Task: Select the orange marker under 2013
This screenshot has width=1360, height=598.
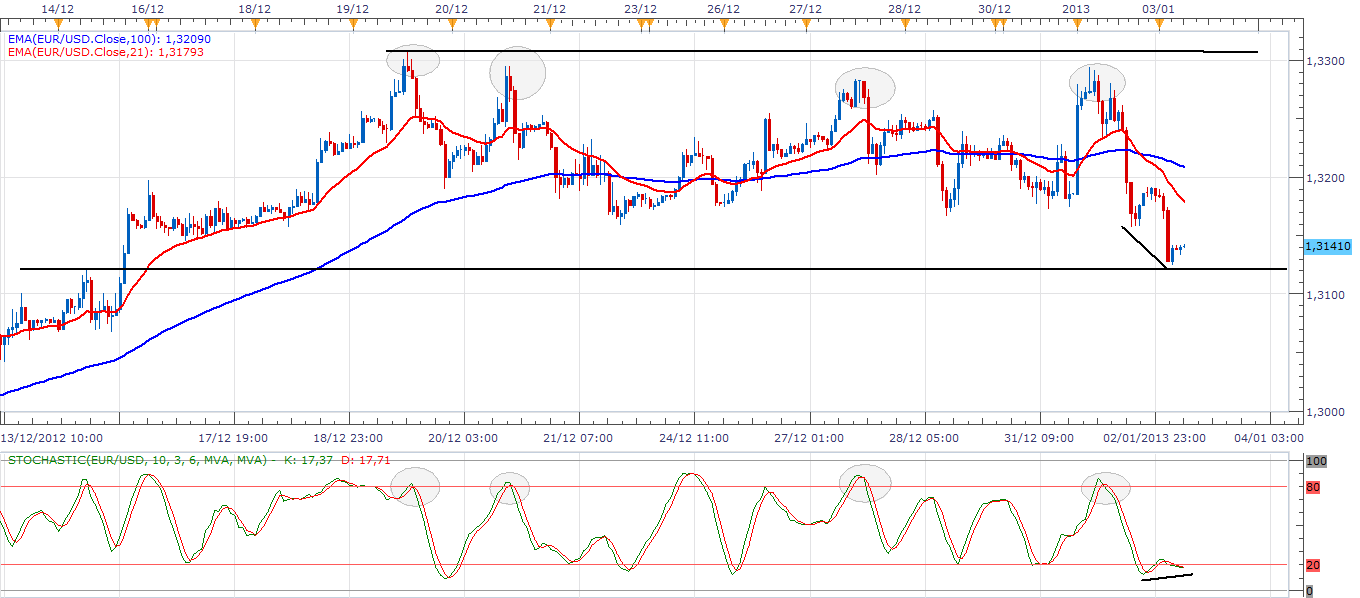Action: (x=1075, y=22)
